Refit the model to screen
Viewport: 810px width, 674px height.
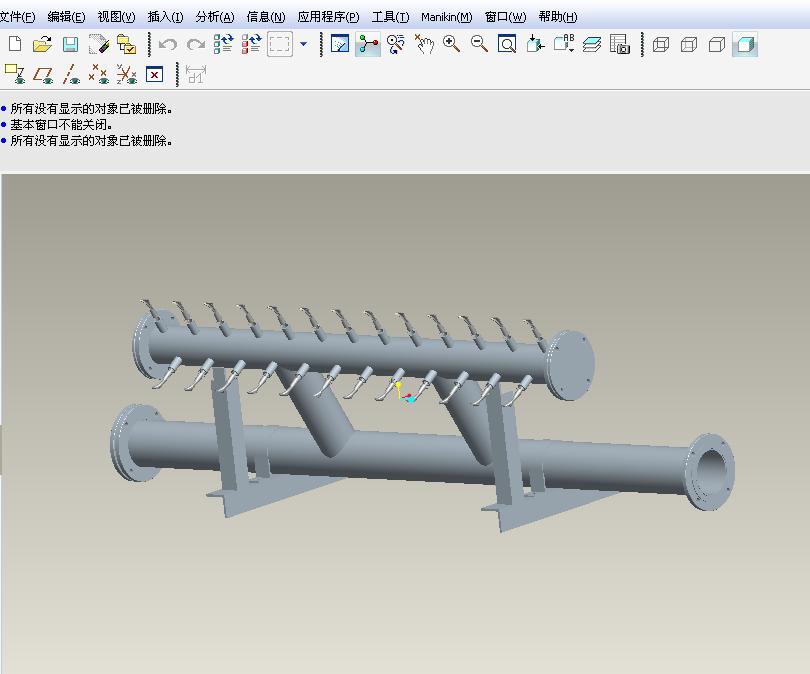(507, 44)
